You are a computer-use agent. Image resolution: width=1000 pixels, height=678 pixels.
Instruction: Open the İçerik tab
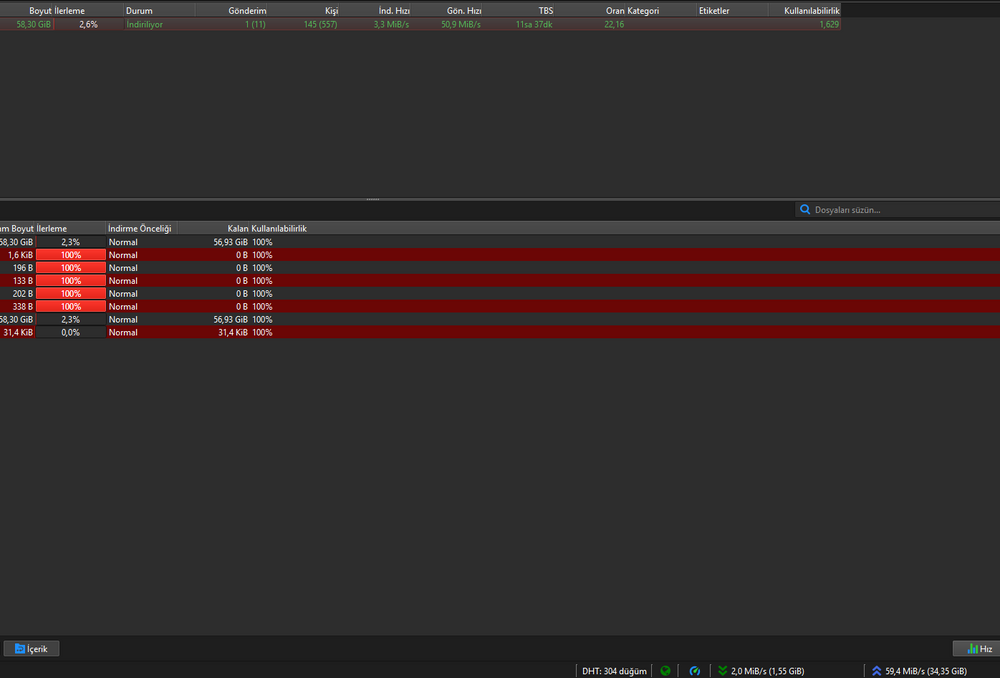click(x=32, y=649)
